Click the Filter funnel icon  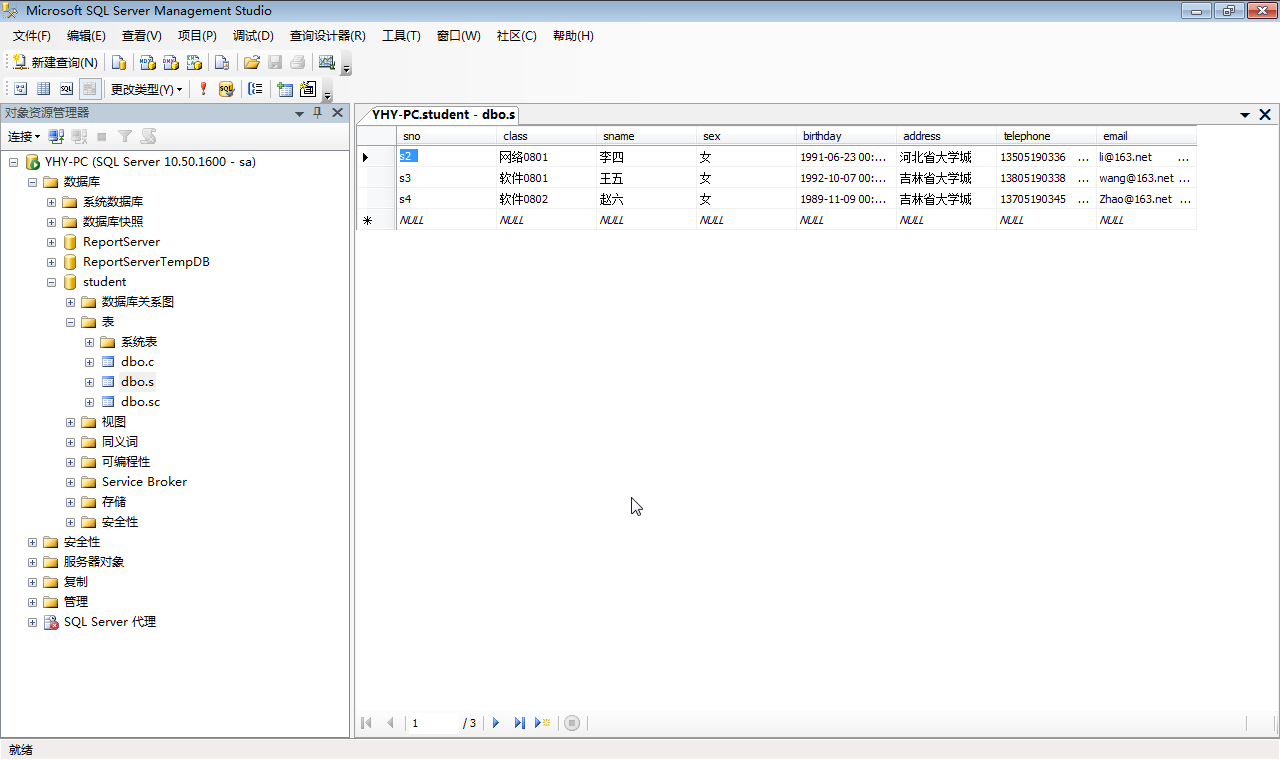pos(125,136)
